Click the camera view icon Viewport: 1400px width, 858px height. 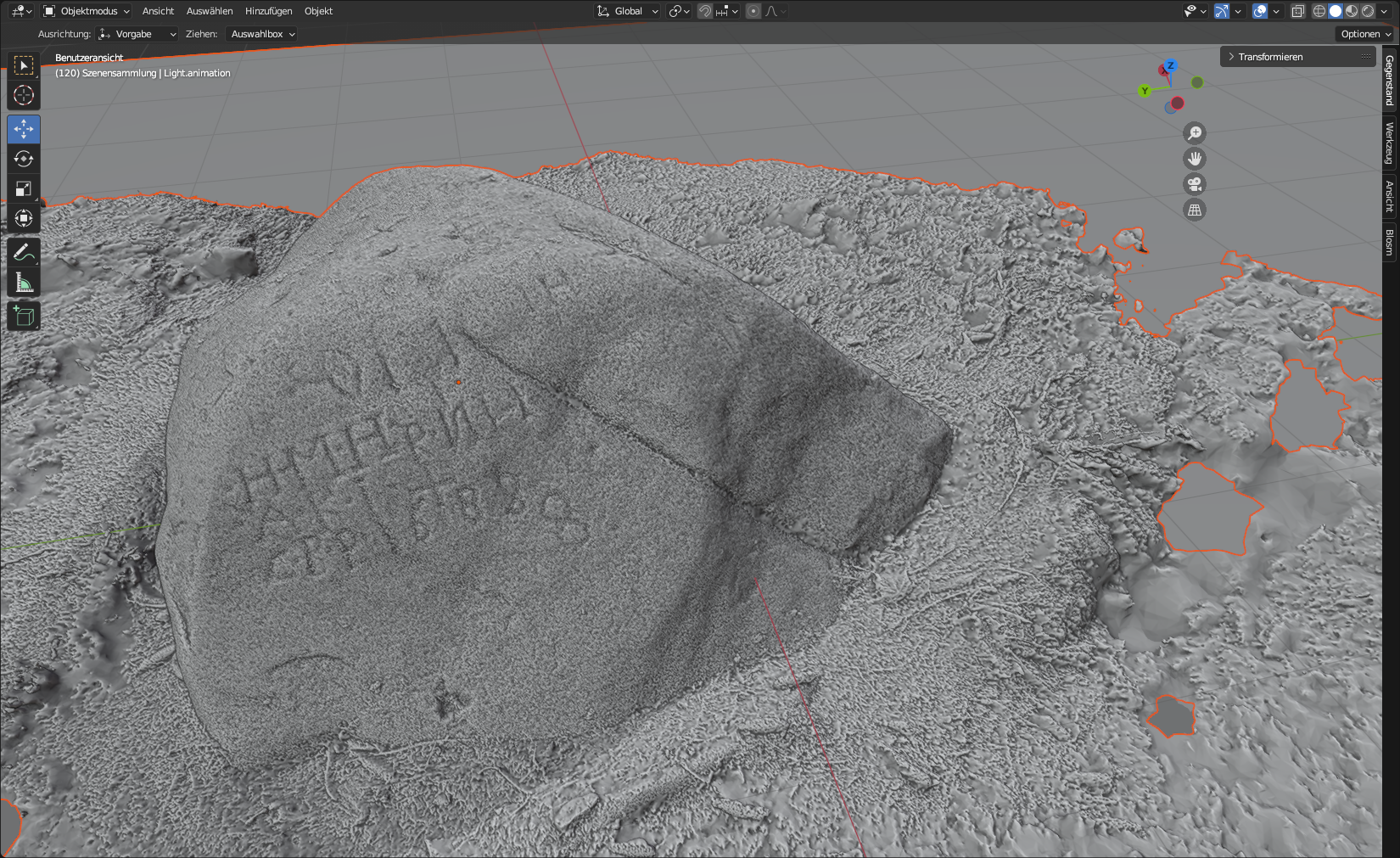(x=1195, y=184)
